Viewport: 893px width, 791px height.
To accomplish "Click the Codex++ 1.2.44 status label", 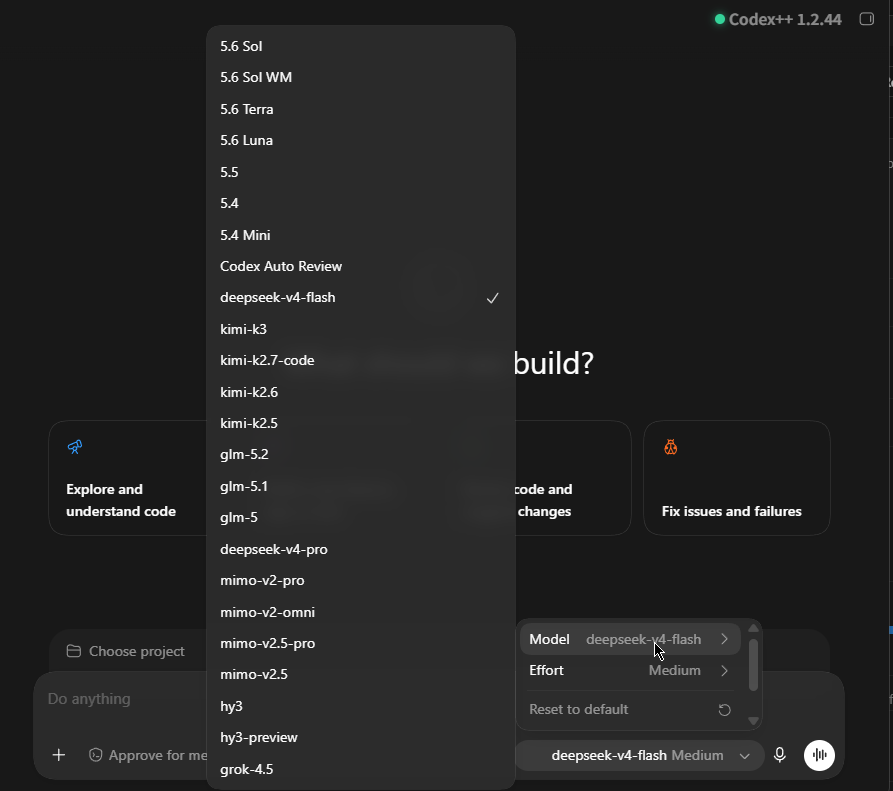I will pos(785,19).
